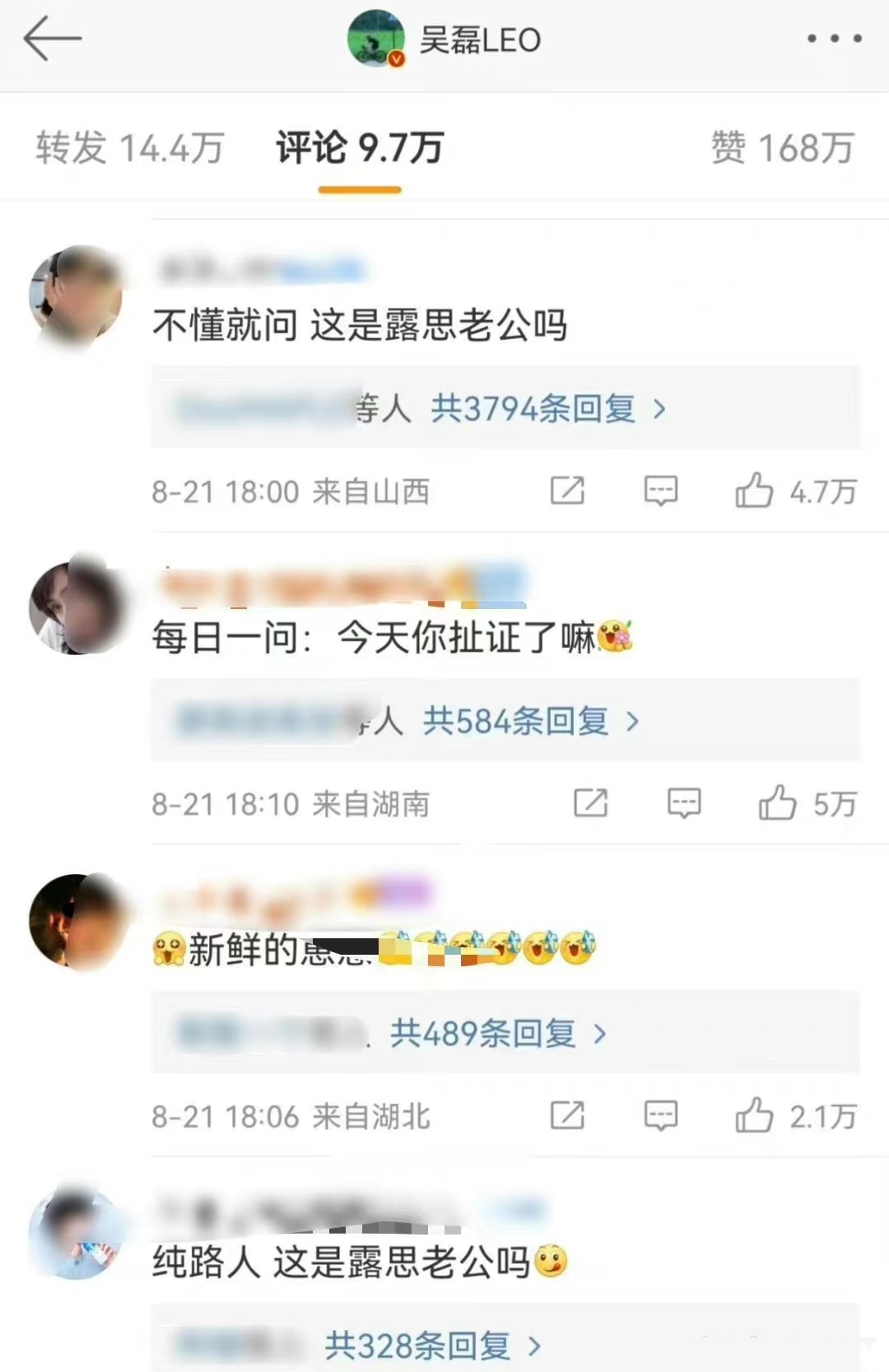Viewport: 889px width, 1372px height.
Task: Share the 8-21 18:06 comment from 湖北
Action: tap(567, 1116)
